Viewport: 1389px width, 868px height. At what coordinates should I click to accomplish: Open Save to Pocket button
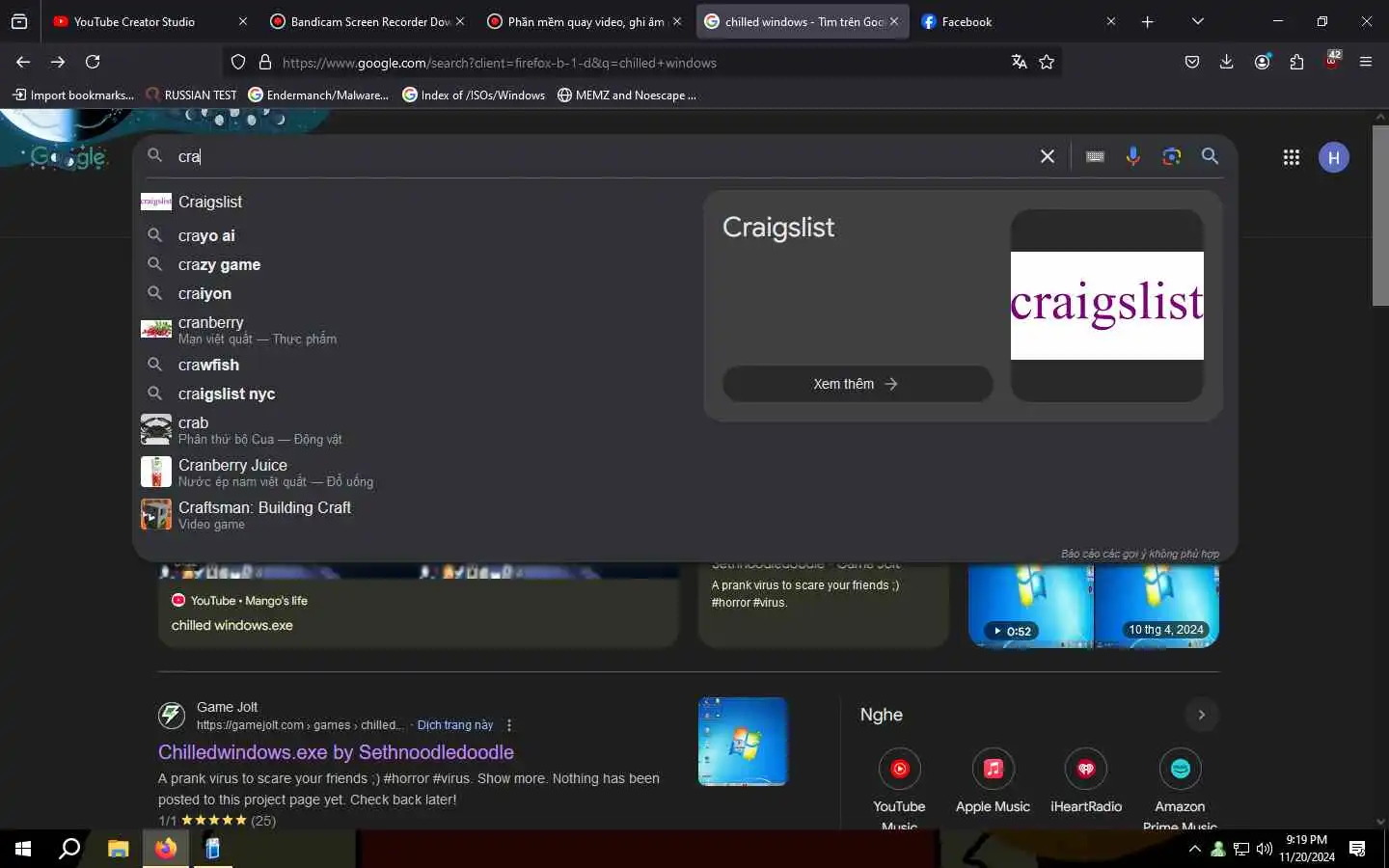(1192, 62)
